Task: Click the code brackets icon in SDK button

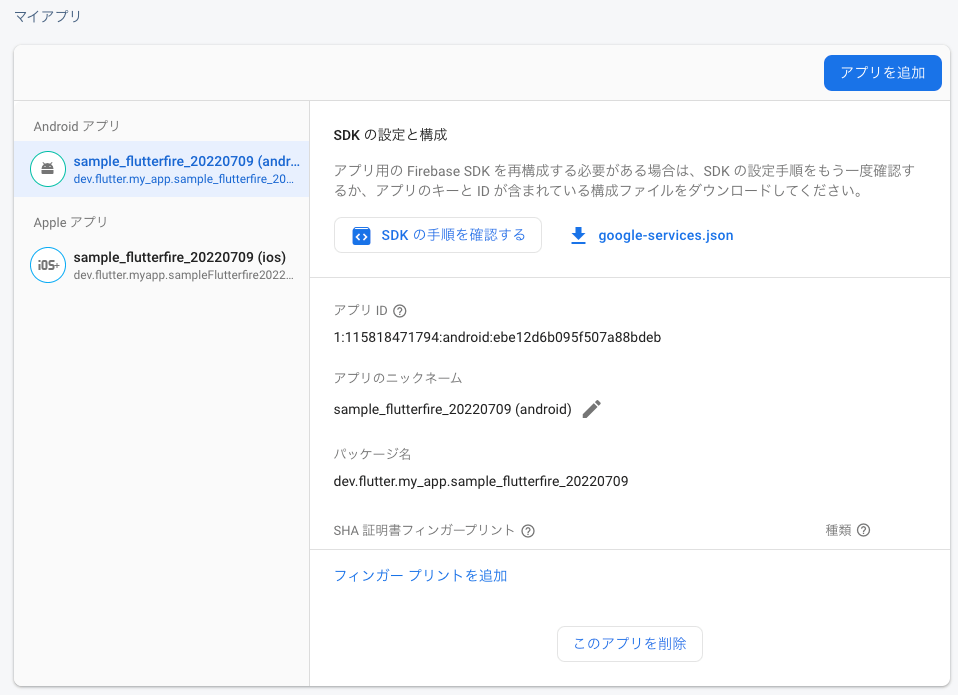Action: click(361, 236)
